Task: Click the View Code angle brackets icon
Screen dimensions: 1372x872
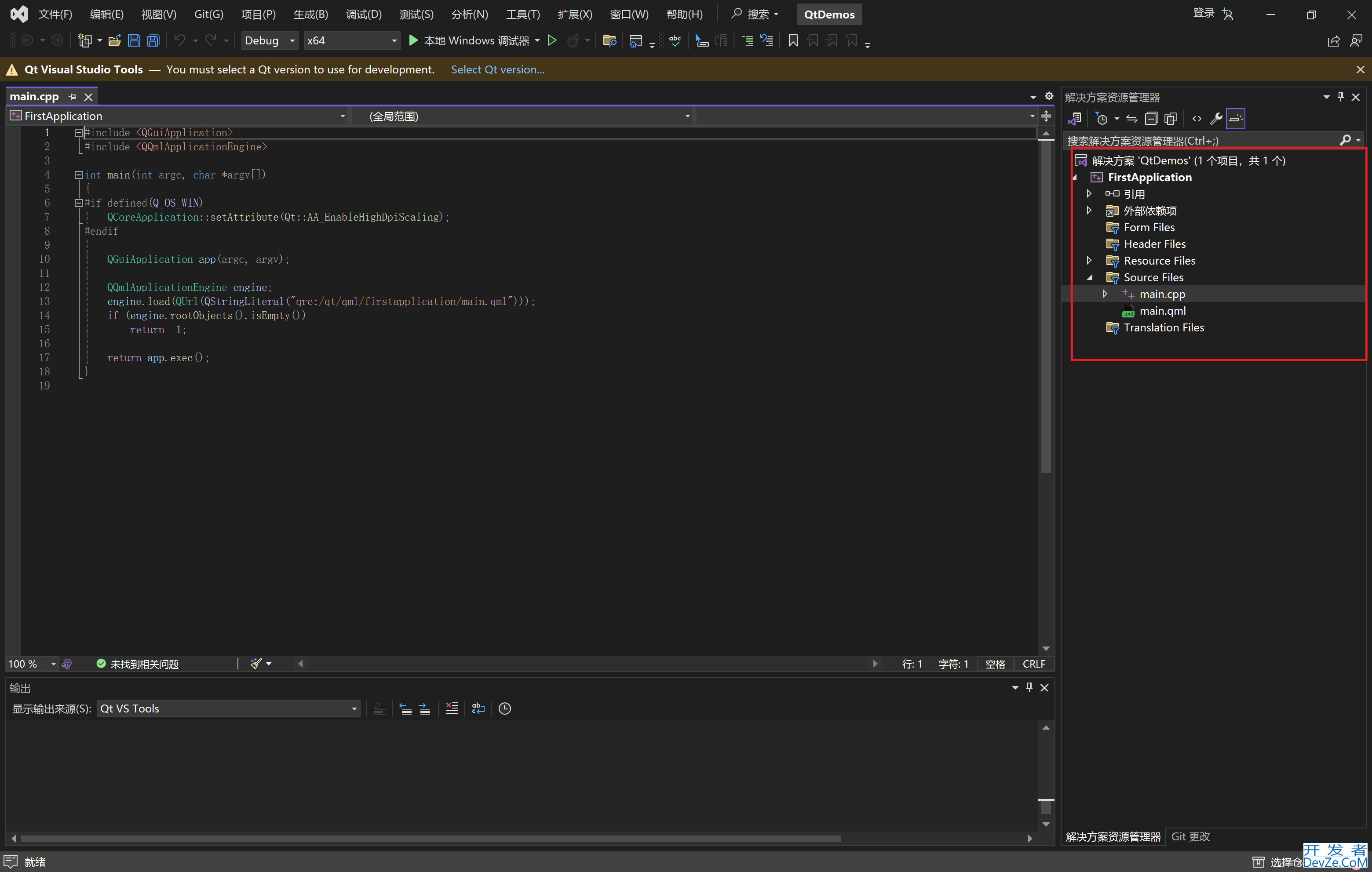Action: tap(1197, 119)
